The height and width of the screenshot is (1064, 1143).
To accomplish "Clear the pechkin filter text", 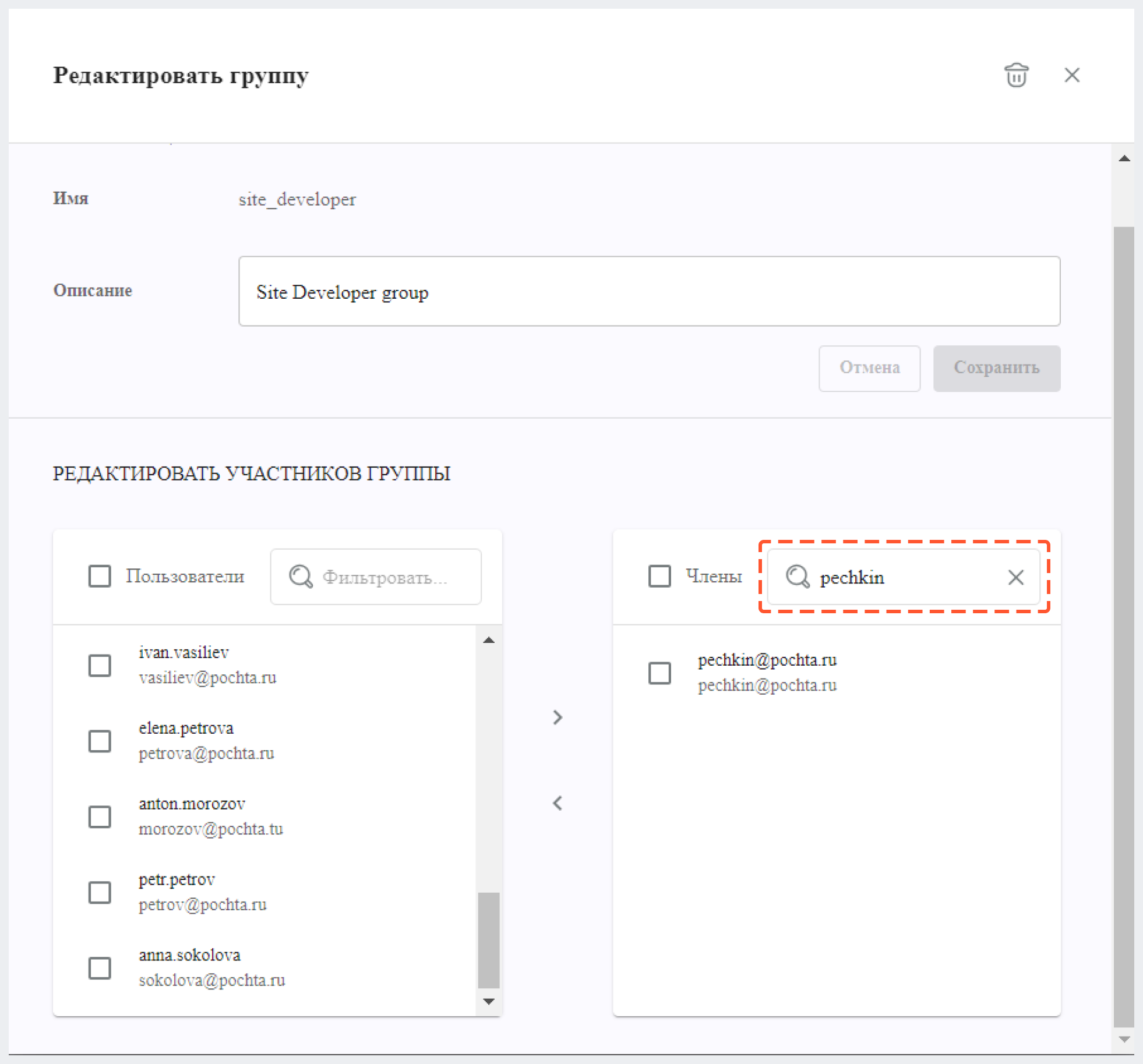I will [x=1015, y=577].
